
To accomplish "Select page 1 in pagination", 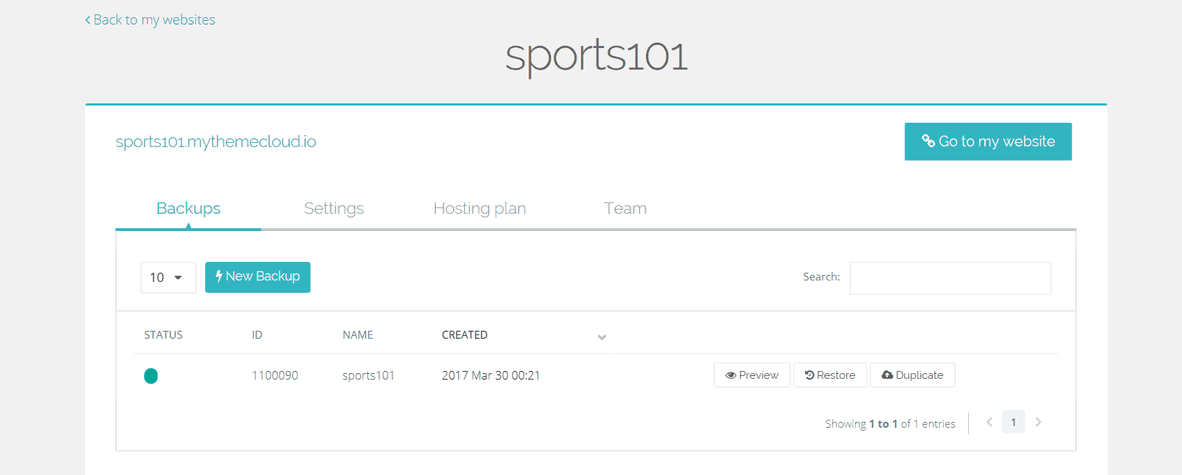I will tap(1014, 422).
